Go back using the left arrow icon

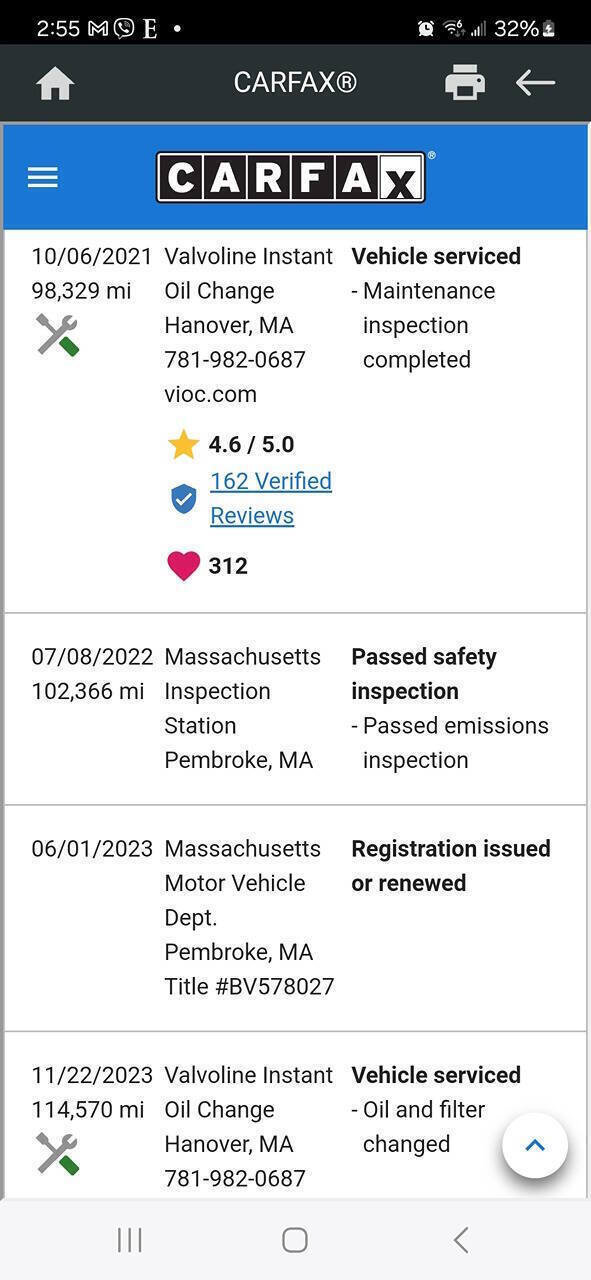(535, 83)
